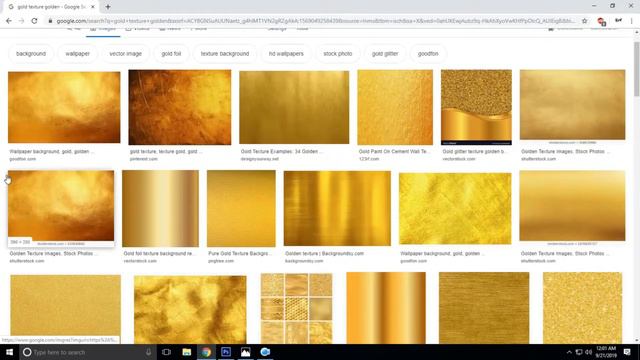Open Task View from the taskbar
Viewport: 640px width, 360px height.
pos(166,352)
